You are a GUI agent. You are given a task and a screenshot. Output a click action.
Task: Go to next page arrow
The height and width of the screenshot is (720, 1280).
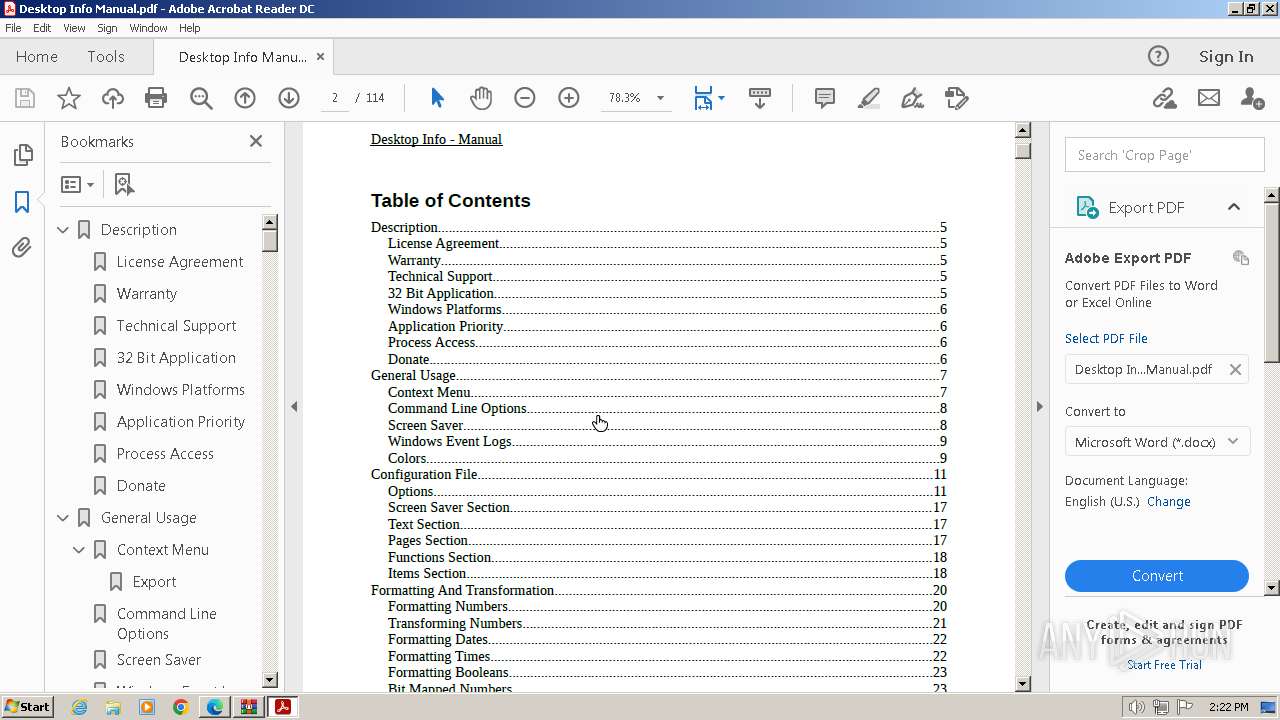[x=289, y=98]
